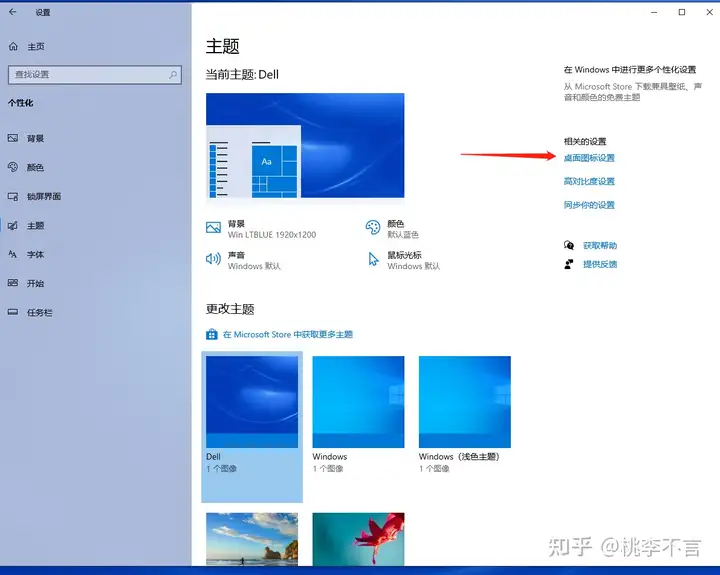Viewport: 720px width, 575px height.
Task: Select 主题 brush icon in sidebar
Action: (x=13, y=225)
